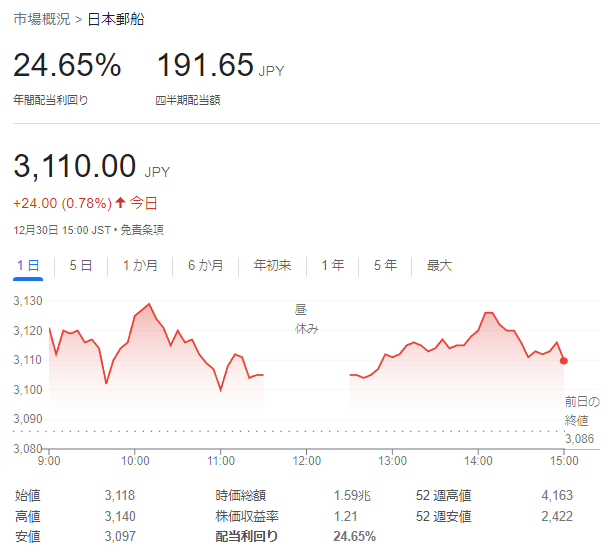Click the 52週高値 value 4,163
The height and width of the screenshot is (556, 609).
[x=557, y=495]
